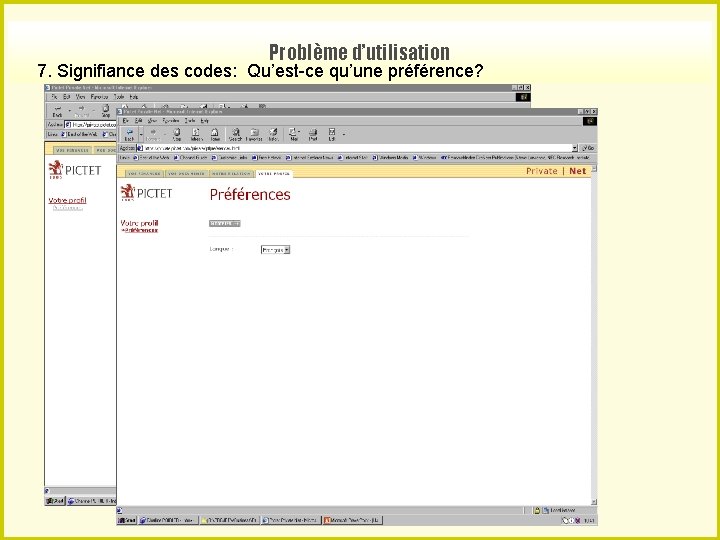Open Favorites menu in front browser window
Screen dimensions: 720x540
point(171,121)
